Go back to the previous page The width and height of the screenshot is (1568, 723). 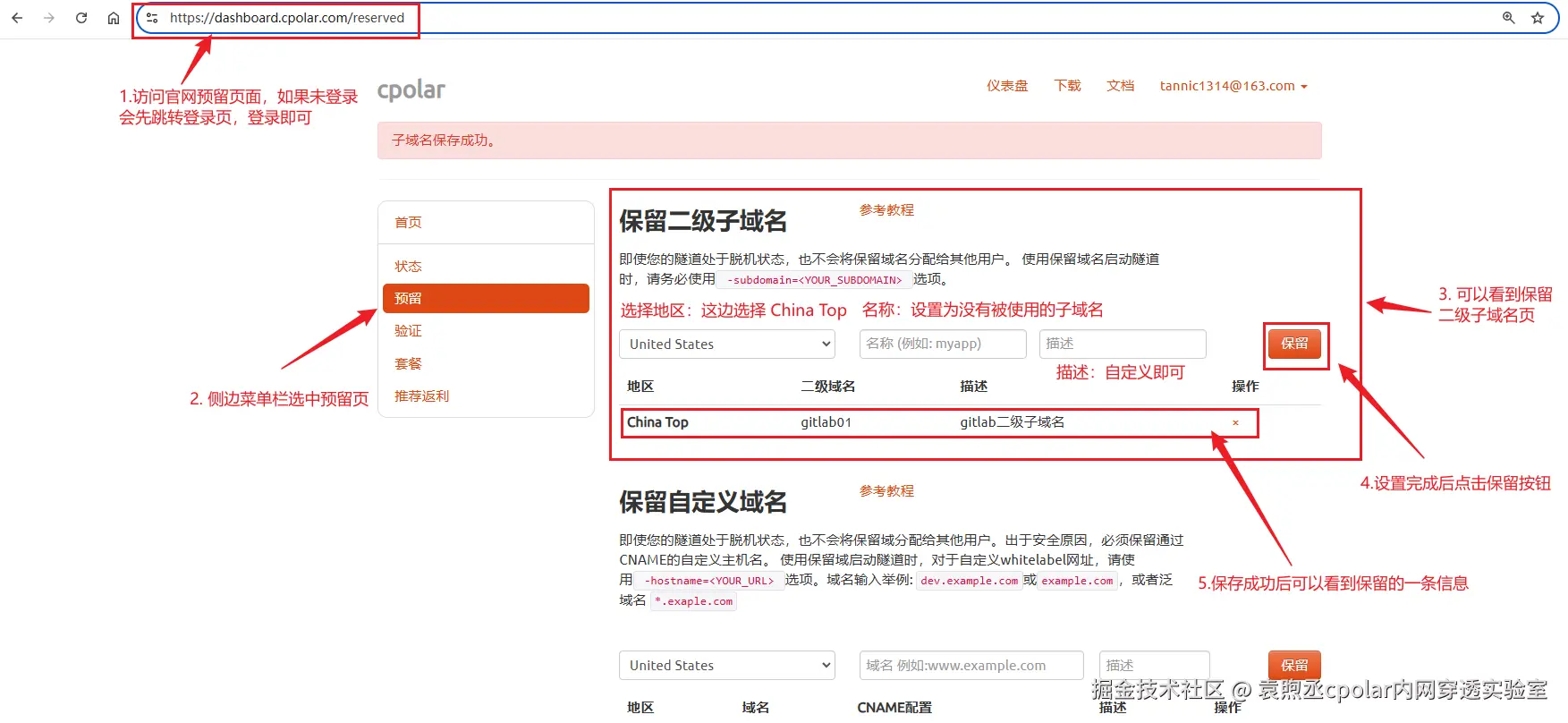pyautogui.click(x=17, y=18)
